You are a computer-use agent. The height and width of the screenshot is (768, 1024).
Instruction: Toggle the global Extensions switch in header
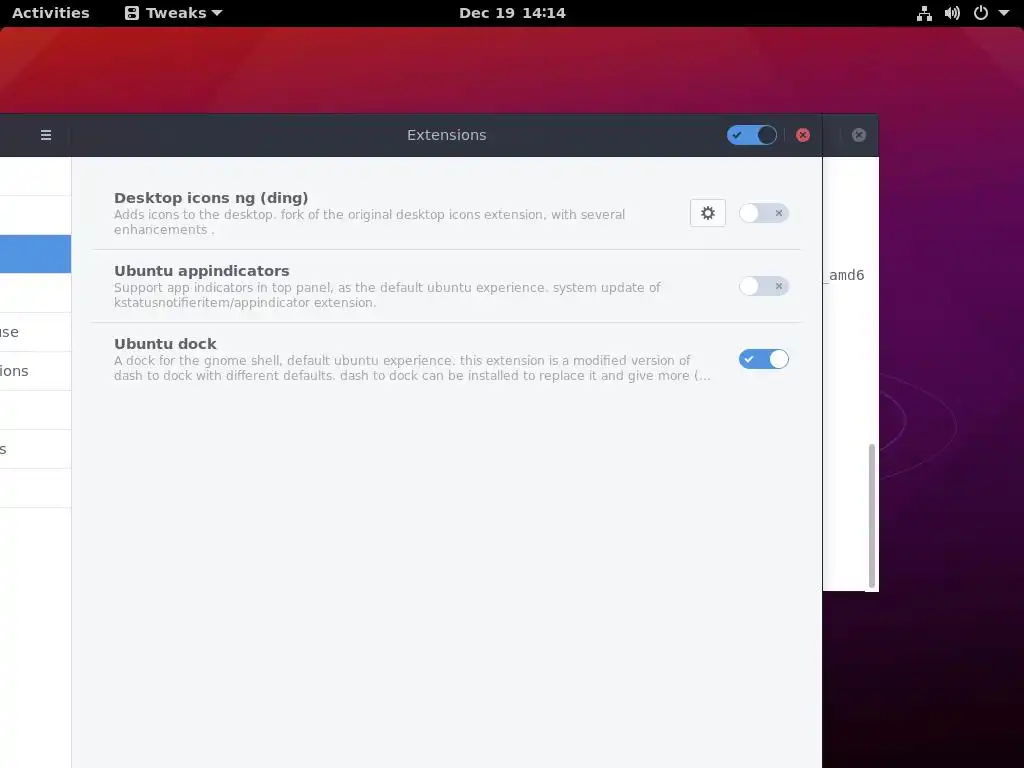tap(752, 135)
